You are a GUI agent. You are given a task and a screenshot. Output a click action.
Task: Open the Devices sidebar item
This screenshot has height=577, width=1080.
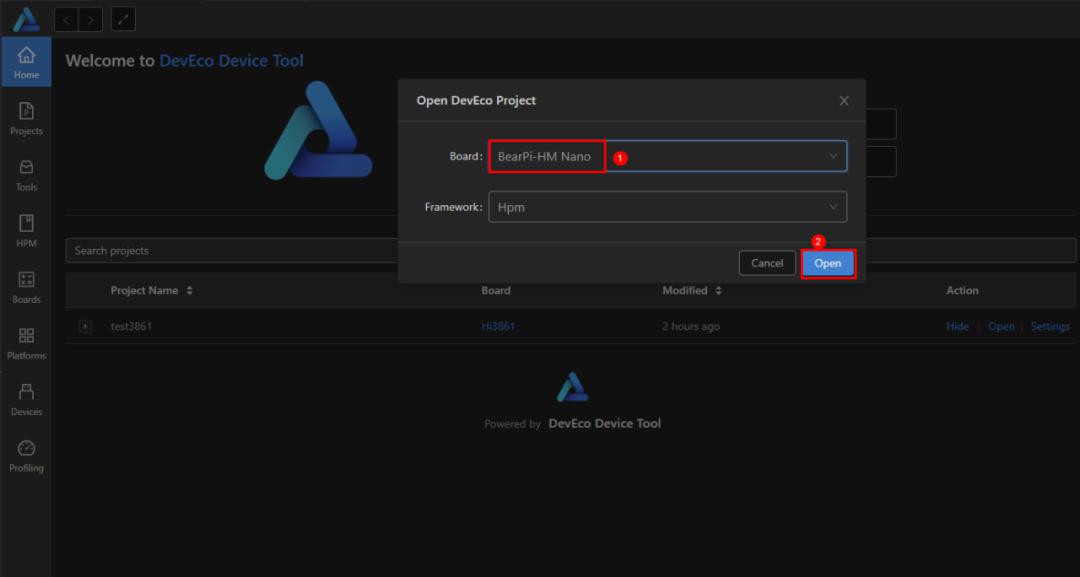pyautogui.click(x=26, y=399)
